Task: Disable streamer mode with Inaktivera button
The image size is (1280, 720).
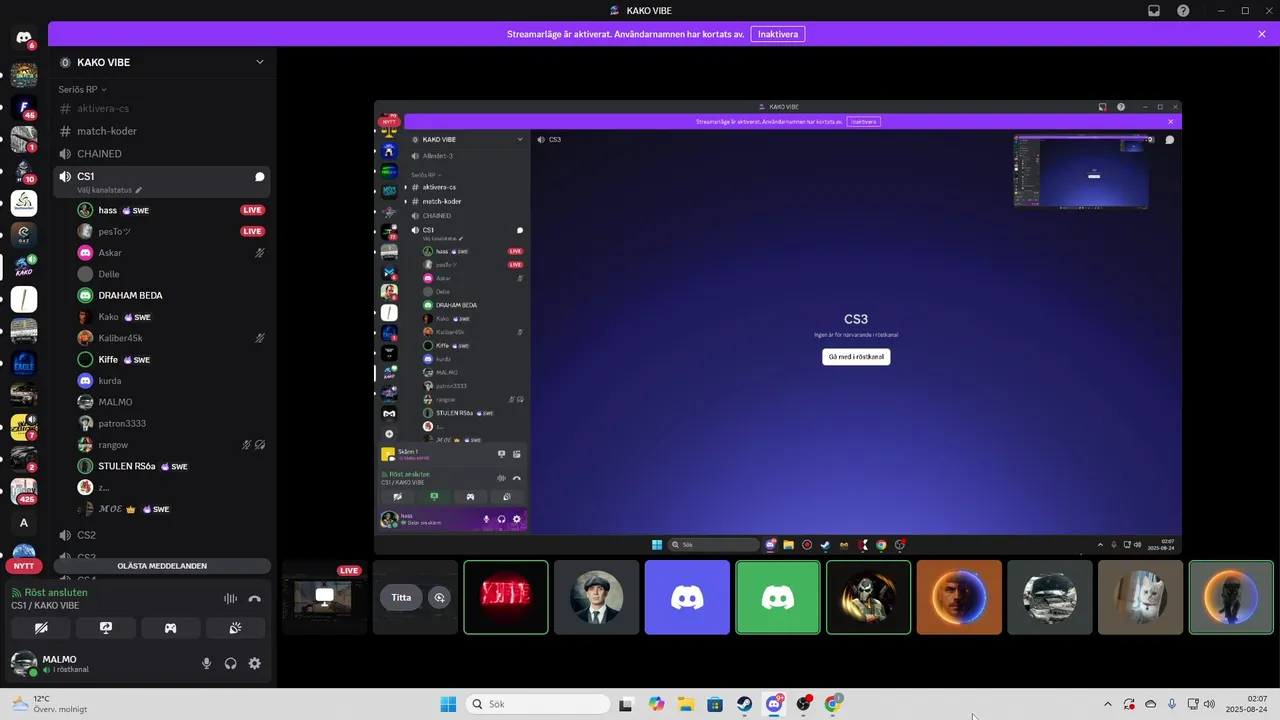Action: click(x=778, y=34)
